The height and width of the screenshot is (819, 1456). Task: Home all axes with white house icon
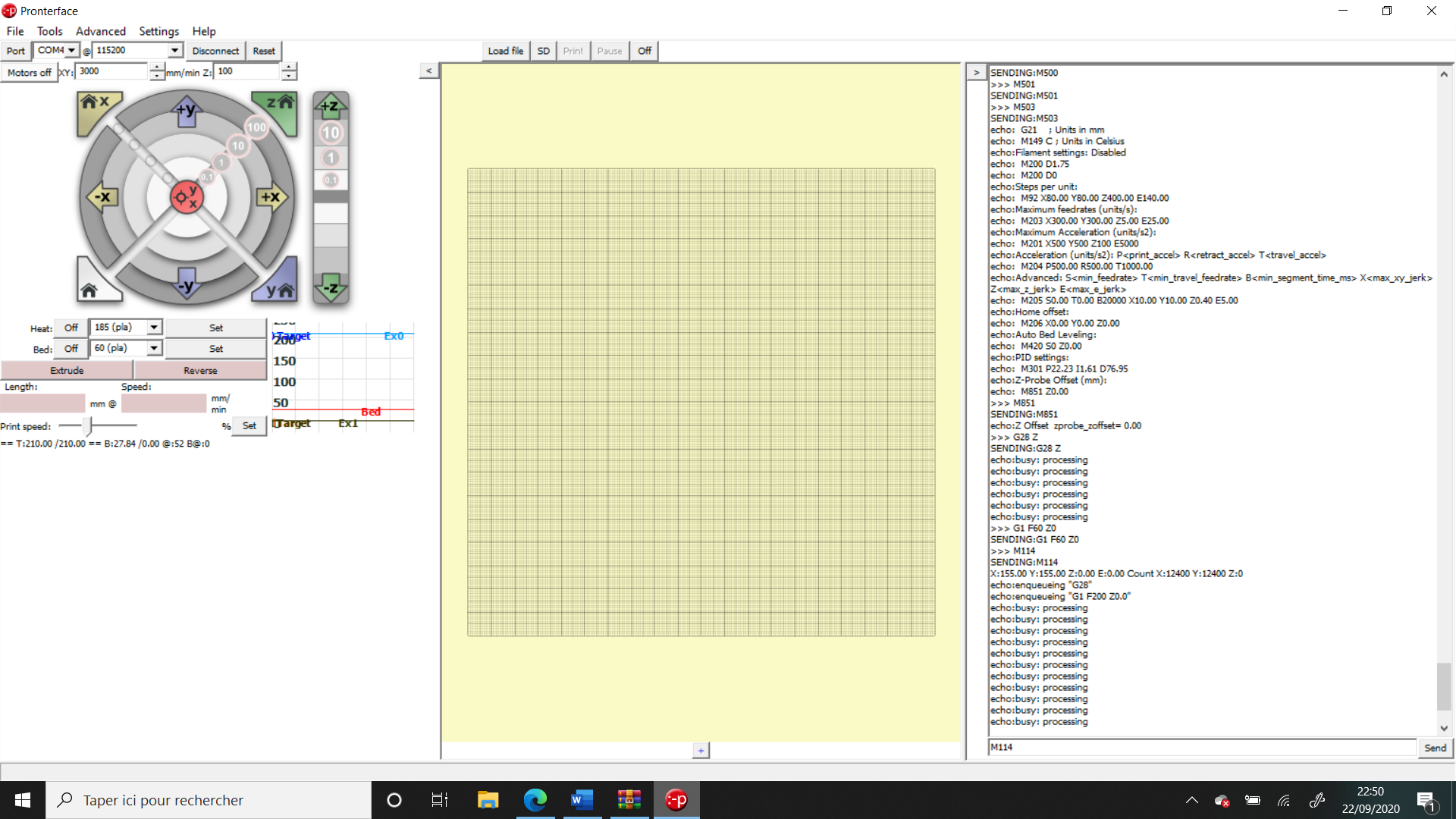[x=94, y=284]
